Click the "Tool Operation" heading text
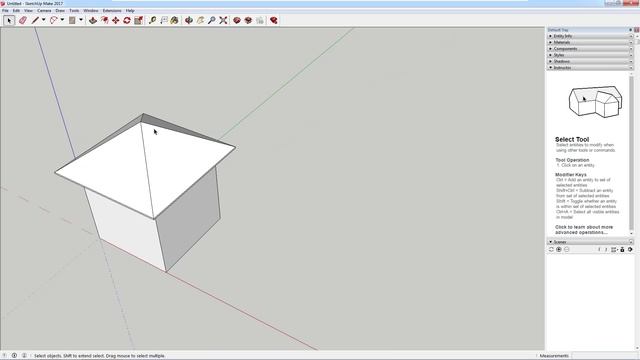Image resolution: width=640 pixels, height=360 pixels. pos(572,160)
